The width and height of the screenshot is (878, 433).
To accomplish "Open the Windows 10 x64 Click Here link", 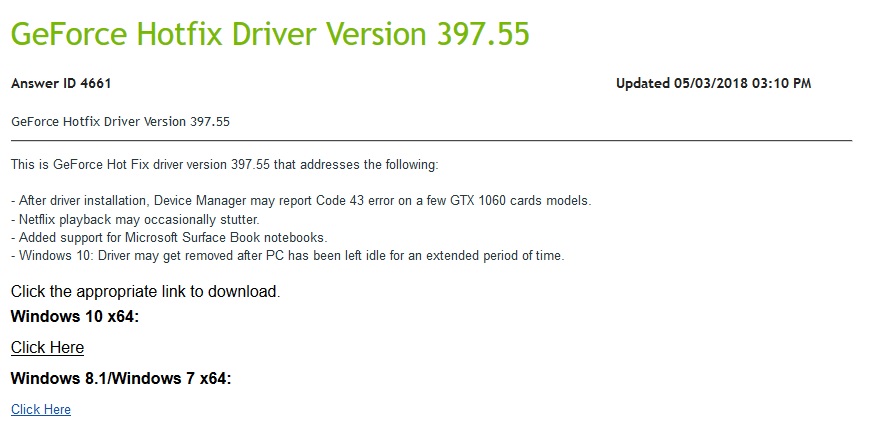I will coord(47,347).
